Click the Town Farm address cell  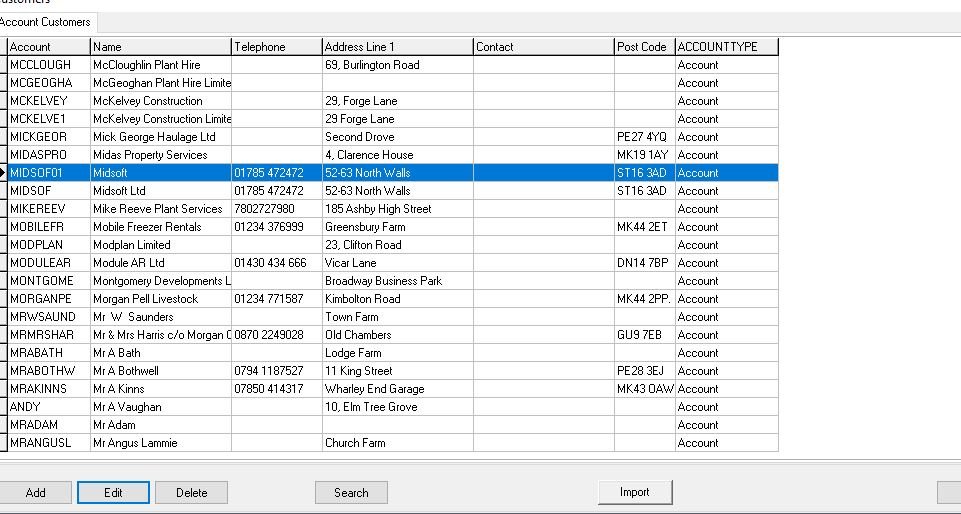tap(398, 317)
